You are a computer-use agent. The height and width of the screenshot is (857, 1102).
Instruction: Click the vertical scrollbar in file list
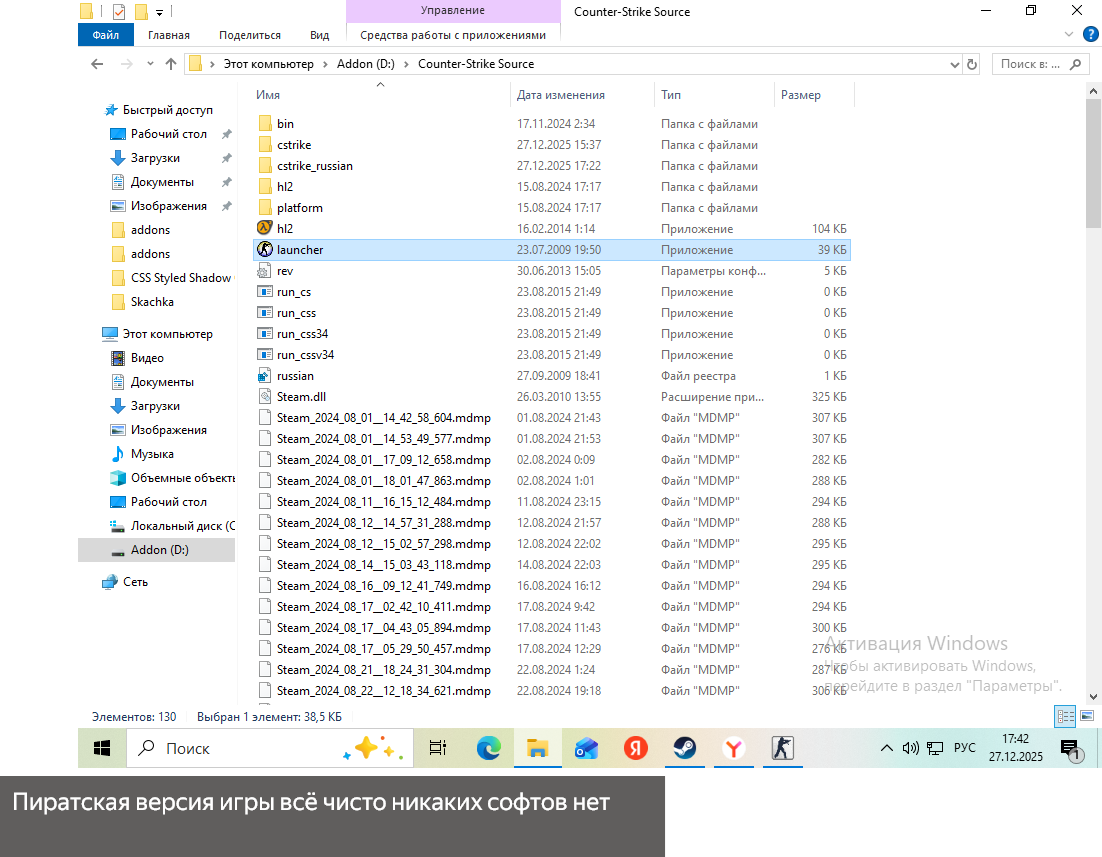tap(1093, 162)
